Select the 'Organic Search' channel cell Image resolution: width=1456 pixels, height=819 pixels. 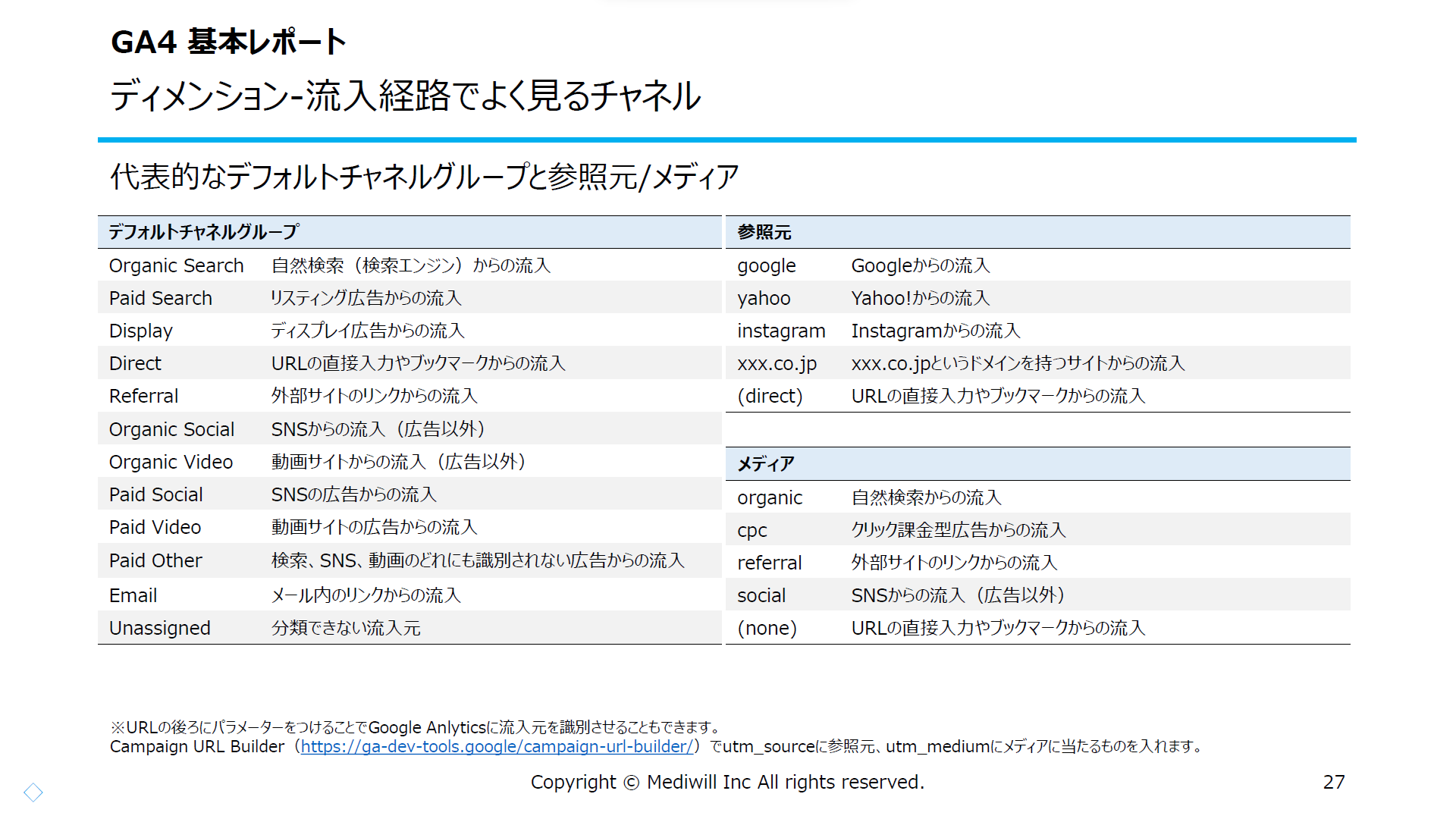177,265
